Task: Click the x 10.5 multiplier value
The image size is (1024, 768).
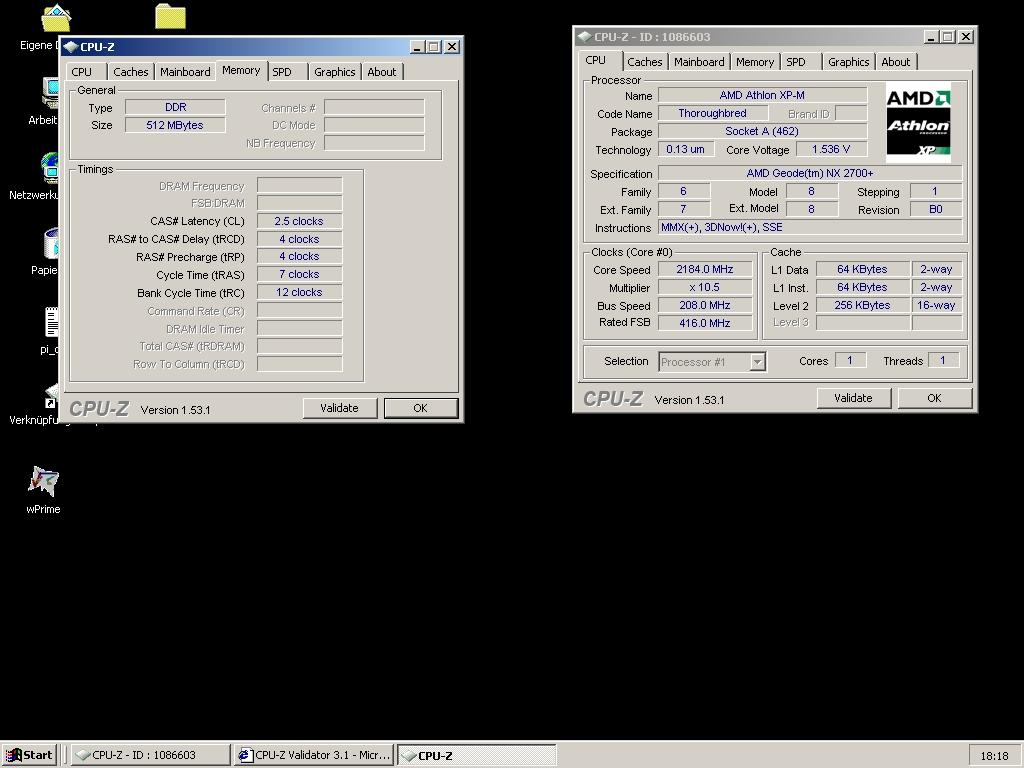Action: 705,287
